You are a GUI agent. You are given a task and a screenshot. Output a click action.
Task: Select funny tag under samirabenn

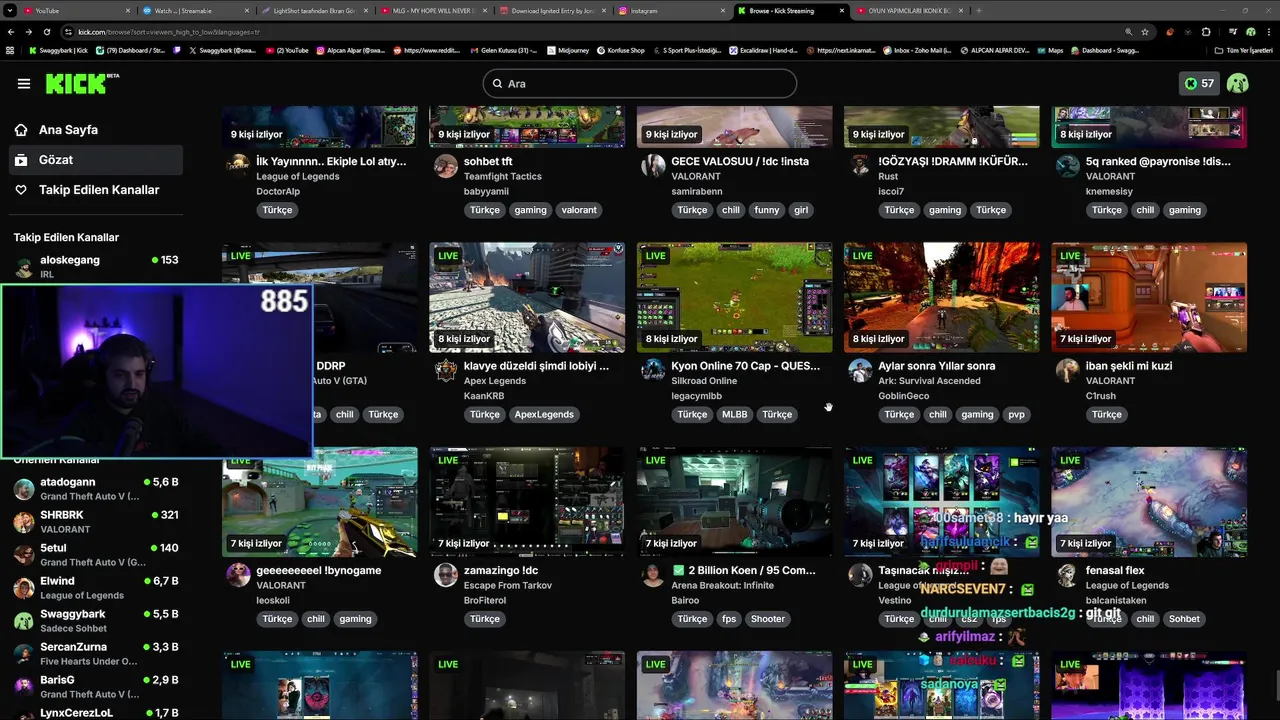(767, 210)
